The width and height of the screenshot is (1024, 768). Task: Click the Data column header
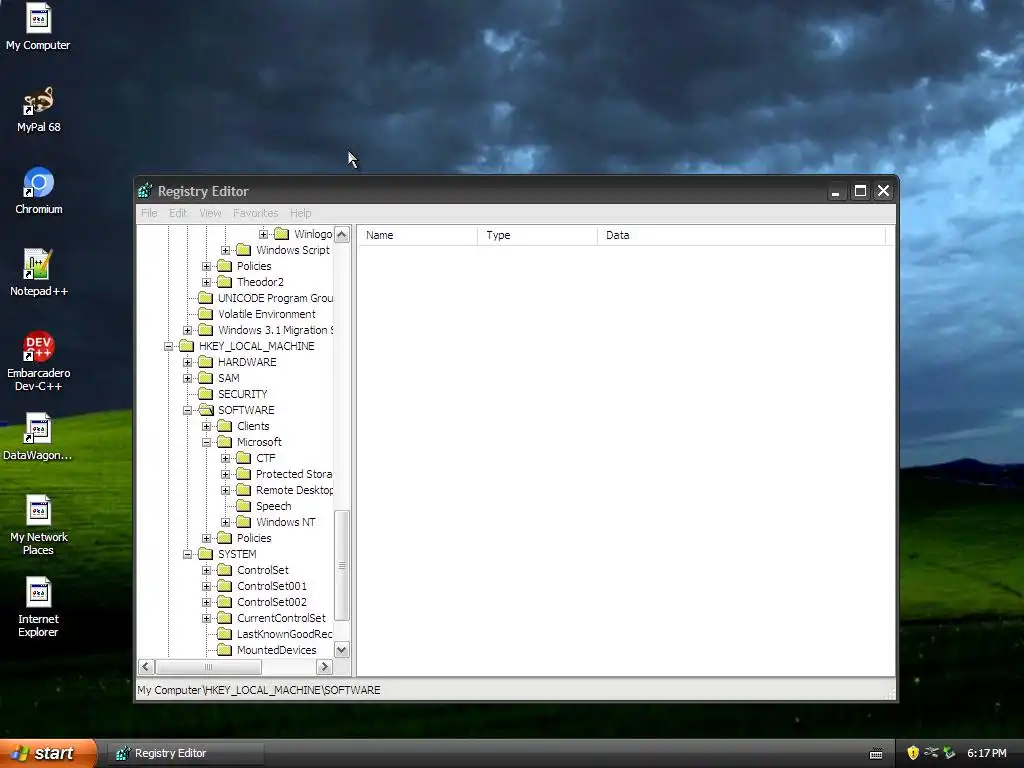(x=741, y=235)
